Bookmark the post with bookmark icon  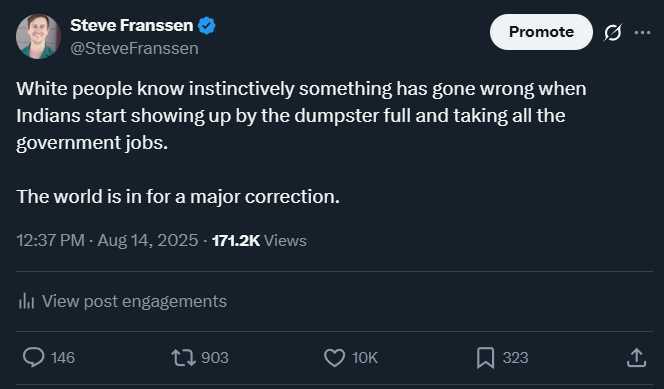tap(485, 358)
